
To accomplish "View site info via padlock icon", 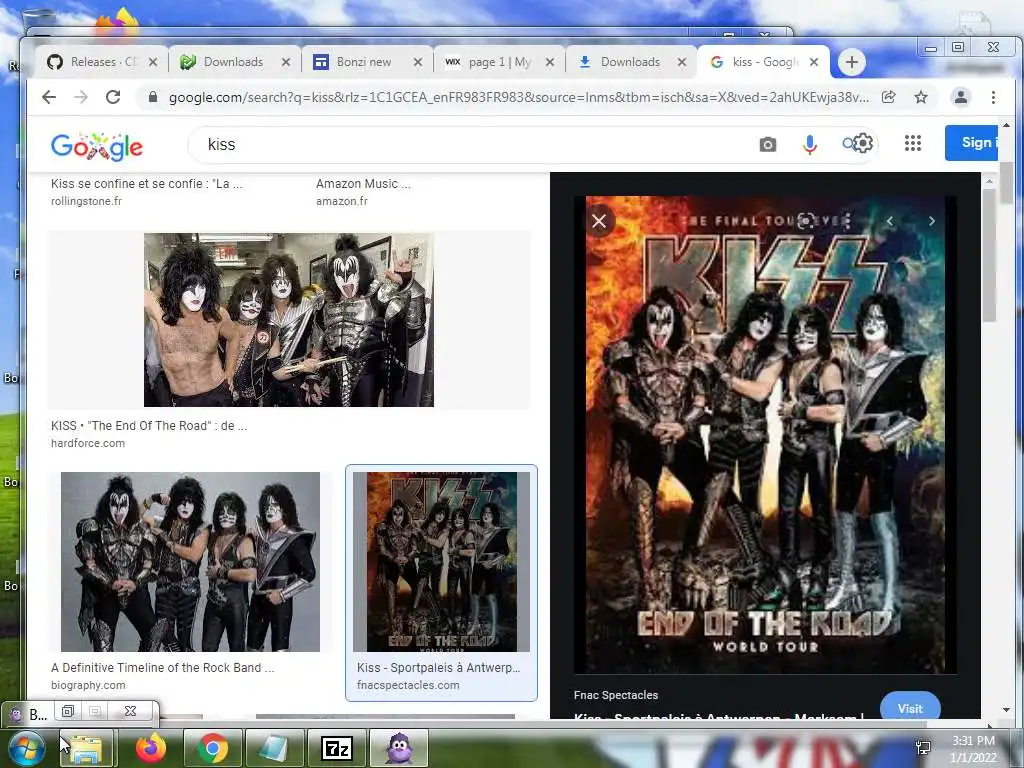I will (153, 97).
